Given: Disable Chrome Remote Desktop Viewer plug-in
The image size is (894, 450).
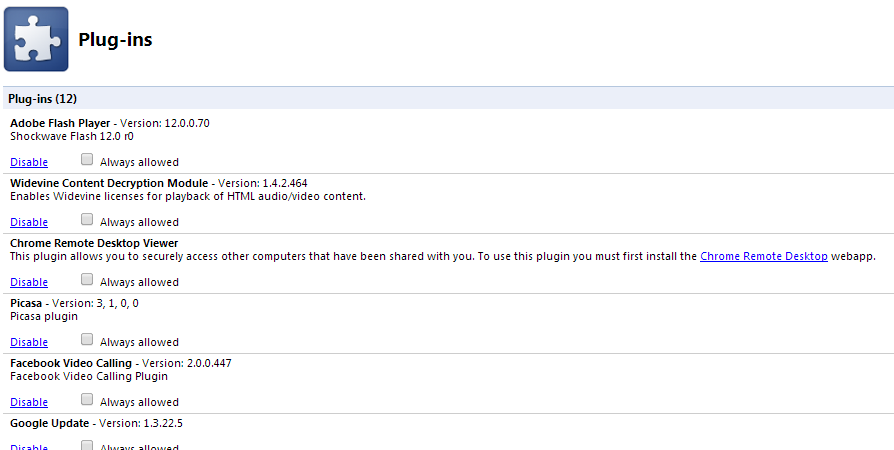Looking at the screenshot, I should pos(29,282).
